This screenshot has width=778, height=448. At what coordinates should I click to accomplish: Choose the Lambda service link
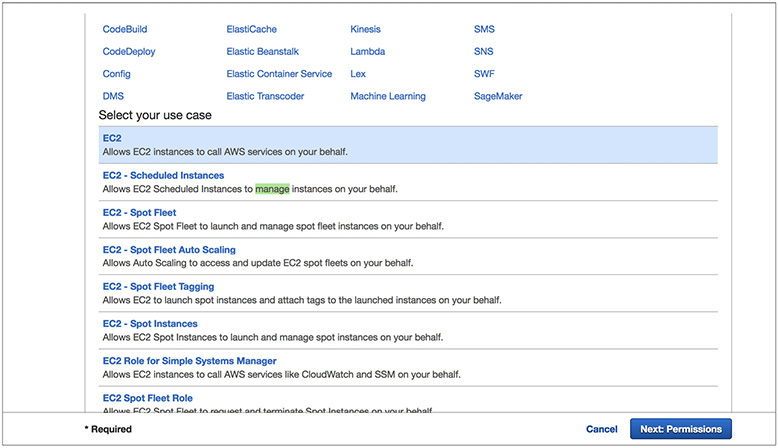[367, 51]
